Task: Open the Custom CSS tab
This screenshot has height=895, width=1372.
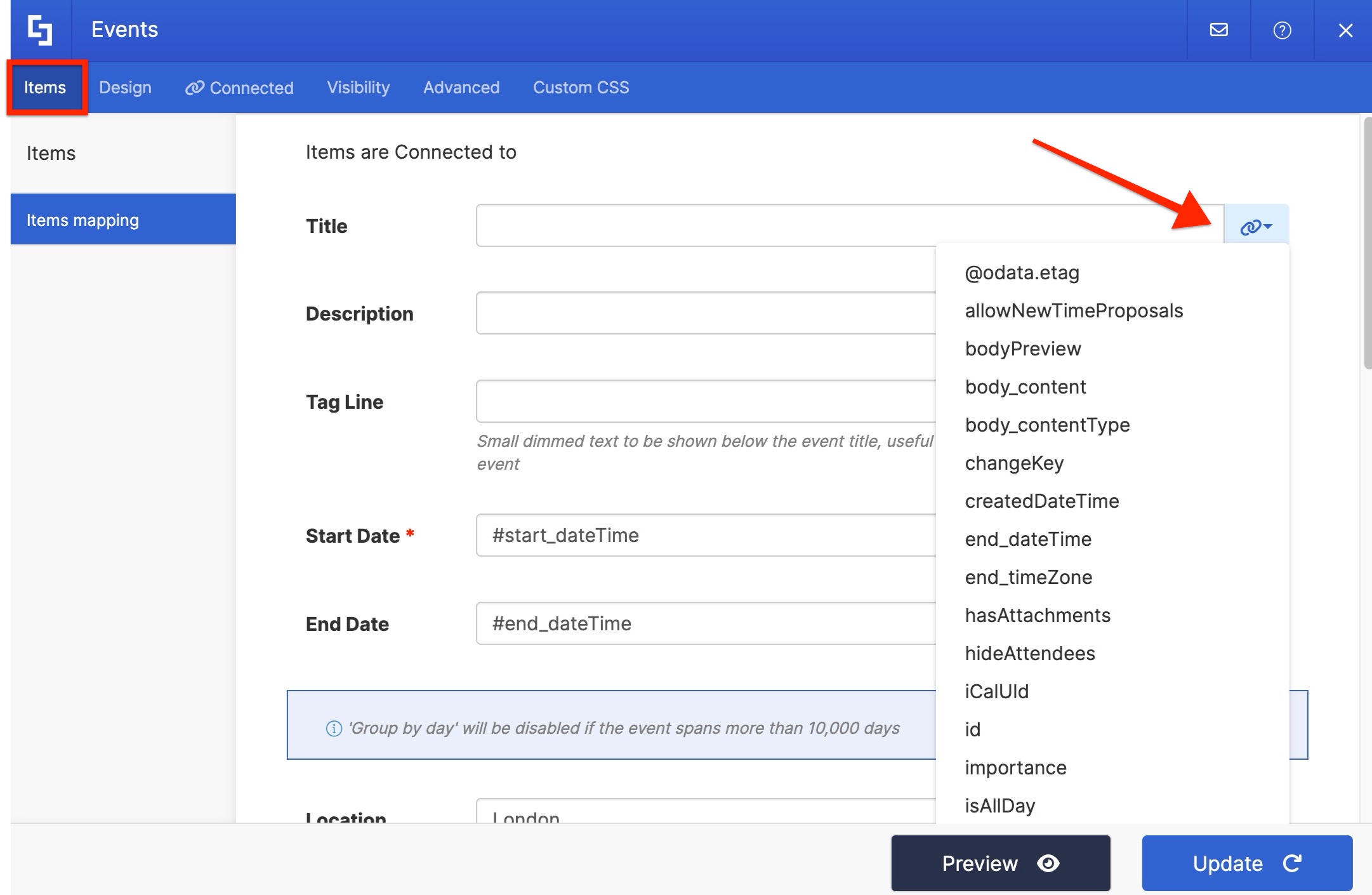Action: coord(581,88)
